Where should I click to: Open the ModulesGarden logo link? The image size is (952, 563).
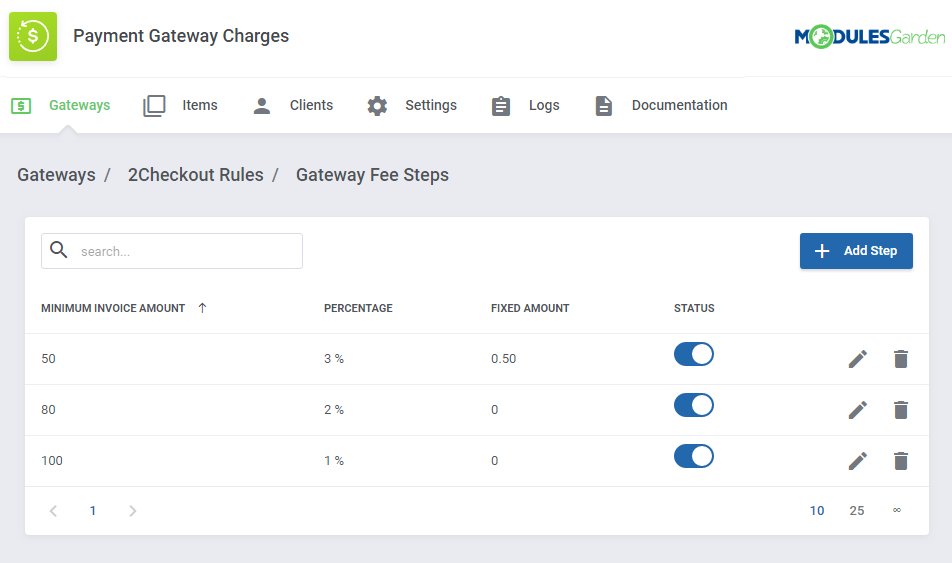[x=869, y=37]
